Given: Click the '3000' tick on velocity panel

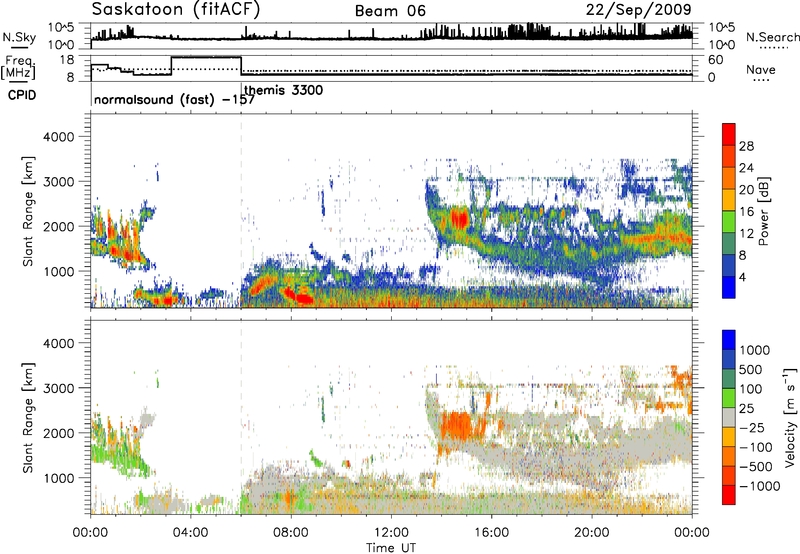Looking at the screenshot, I should pyautogui.click(x=58, y=388).
